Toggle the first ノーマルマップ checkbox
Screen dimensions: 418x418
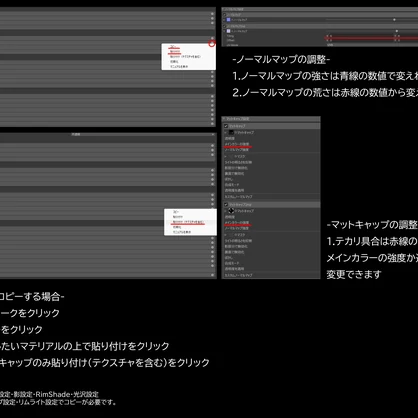[224, 15]
